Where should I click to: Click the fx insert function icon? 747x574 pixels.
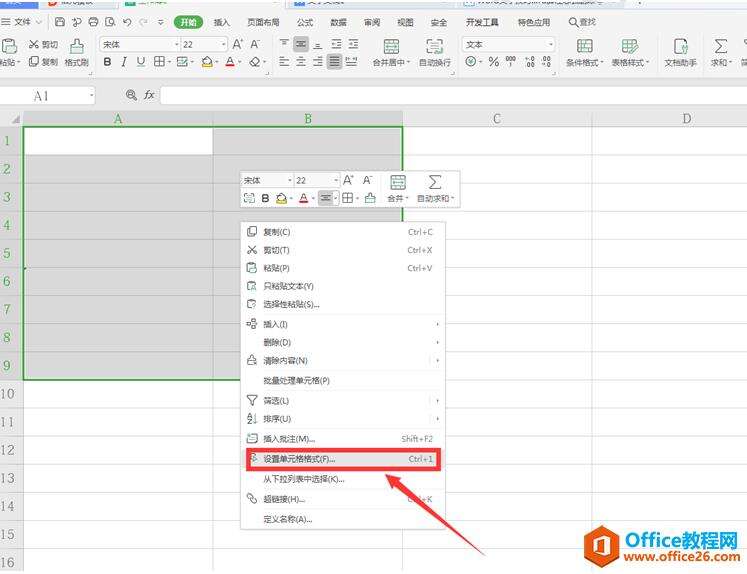149,95
